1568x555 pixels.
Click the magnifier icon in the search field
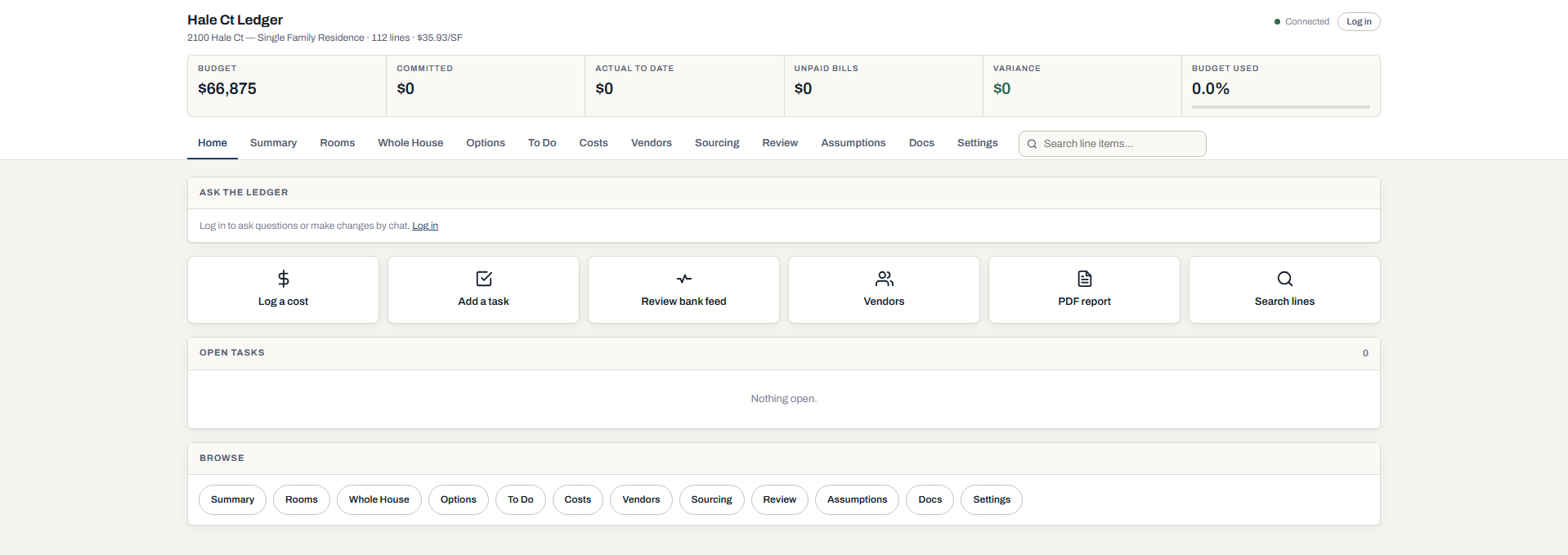click(1033, 144)
